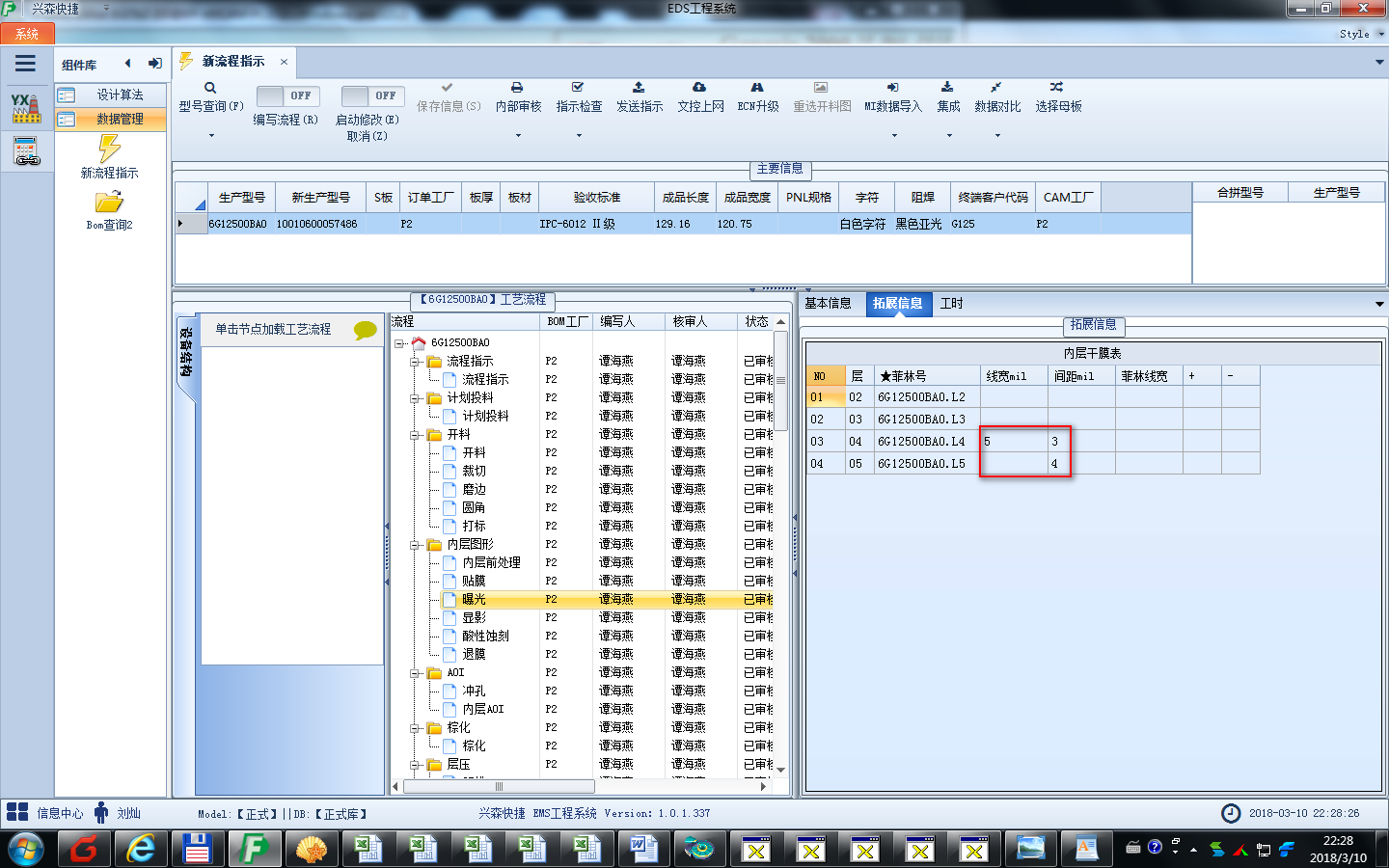Click the 发送指示 upload icon

coord(639,87)
